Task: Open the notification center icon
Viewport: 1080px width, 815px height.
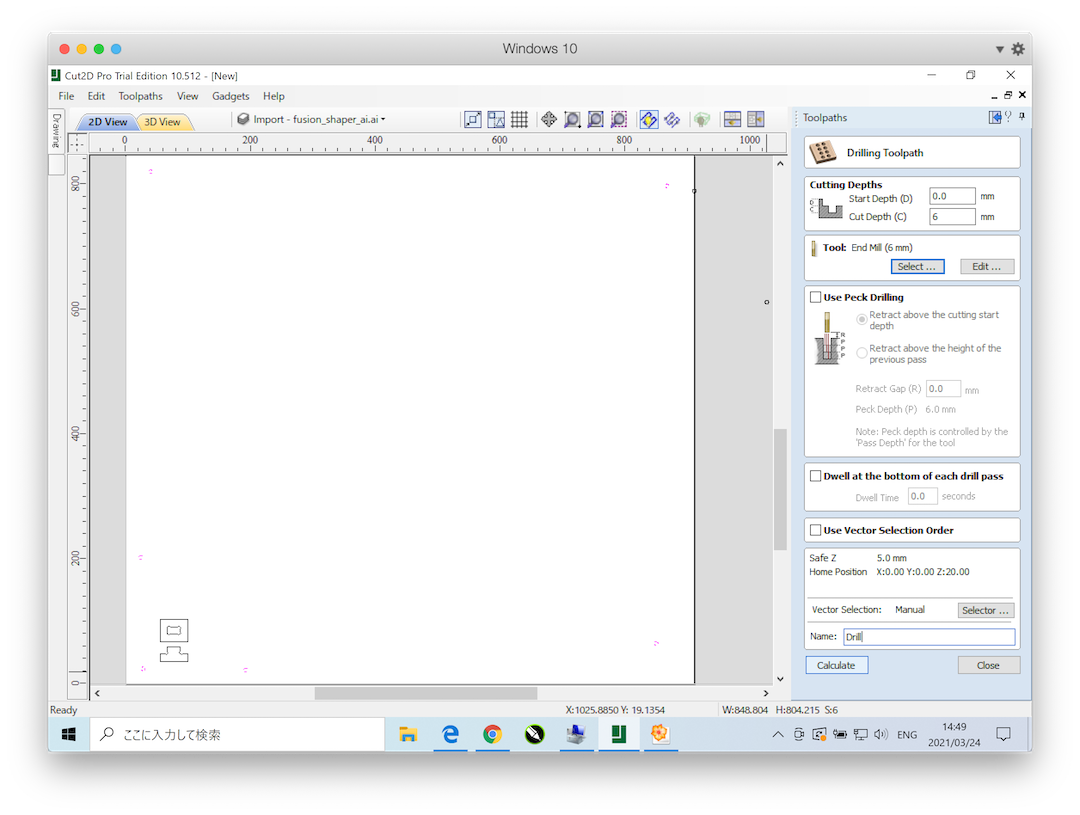Action: pyautogui.click(x=1004, y=734)
